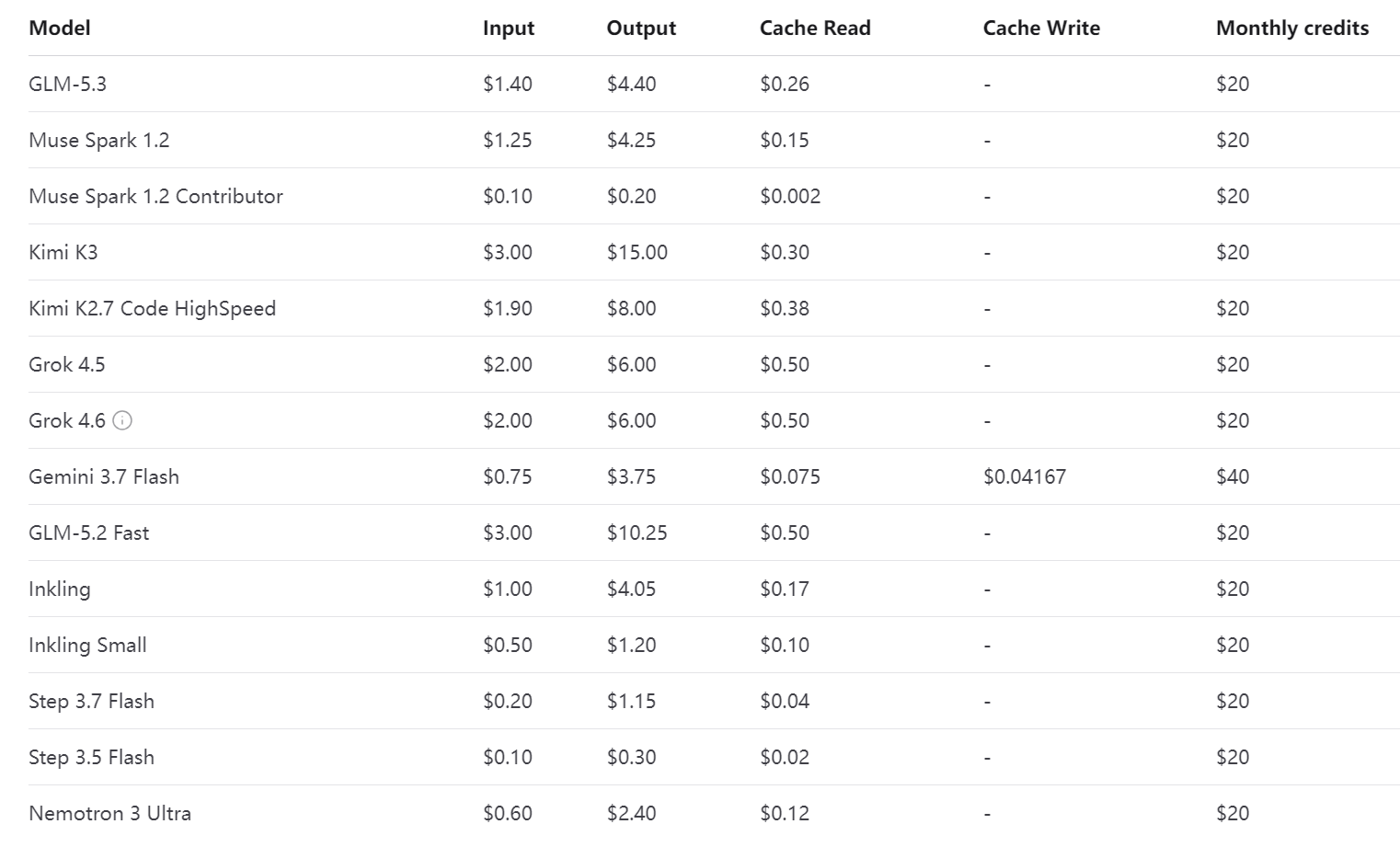Click the Step 3.7 Flash model name
1400x847 pixels.
[92, 701]
